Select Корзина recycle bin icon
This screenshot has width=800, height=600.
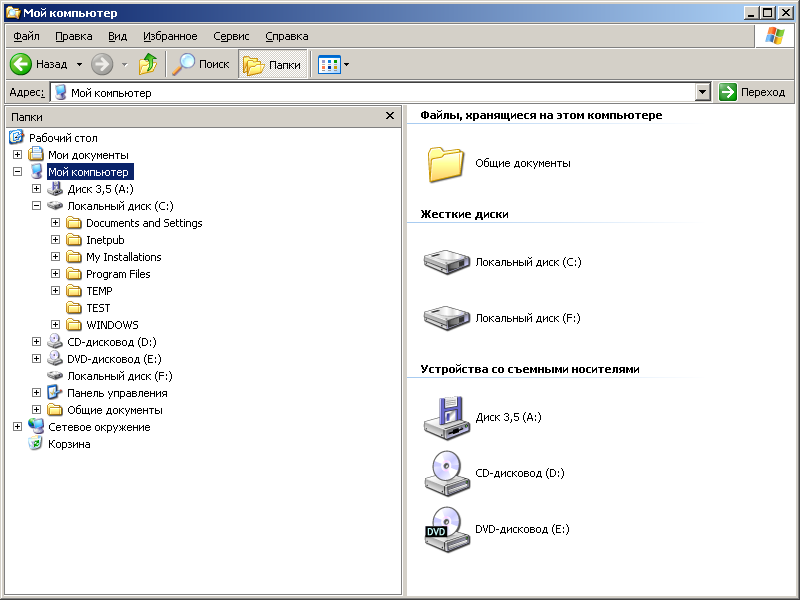point(35,443)
